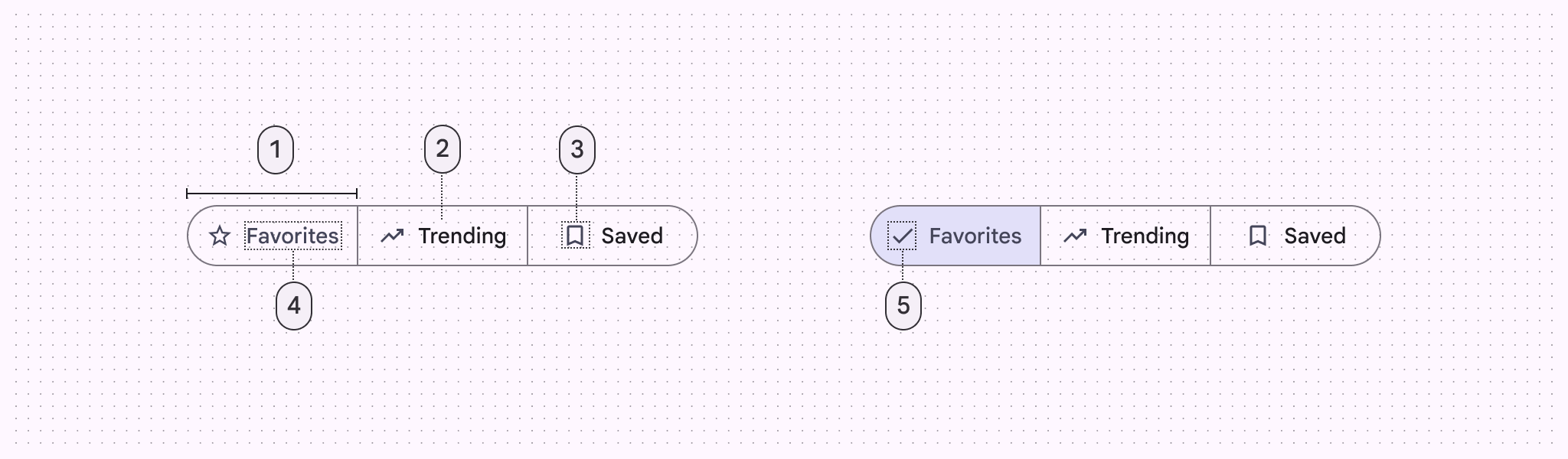Click annotation badge number 1
Viewport: 1568px width, 459px height.
(276, 150)
